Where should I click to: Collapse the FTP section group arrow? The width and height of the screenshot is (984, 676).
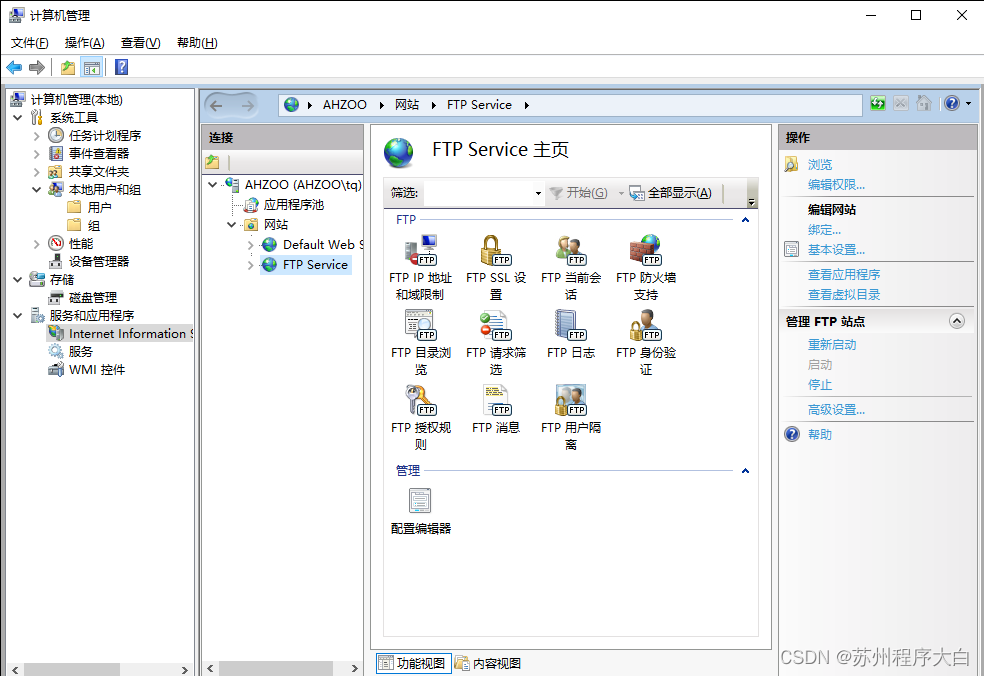coord(746,220)
